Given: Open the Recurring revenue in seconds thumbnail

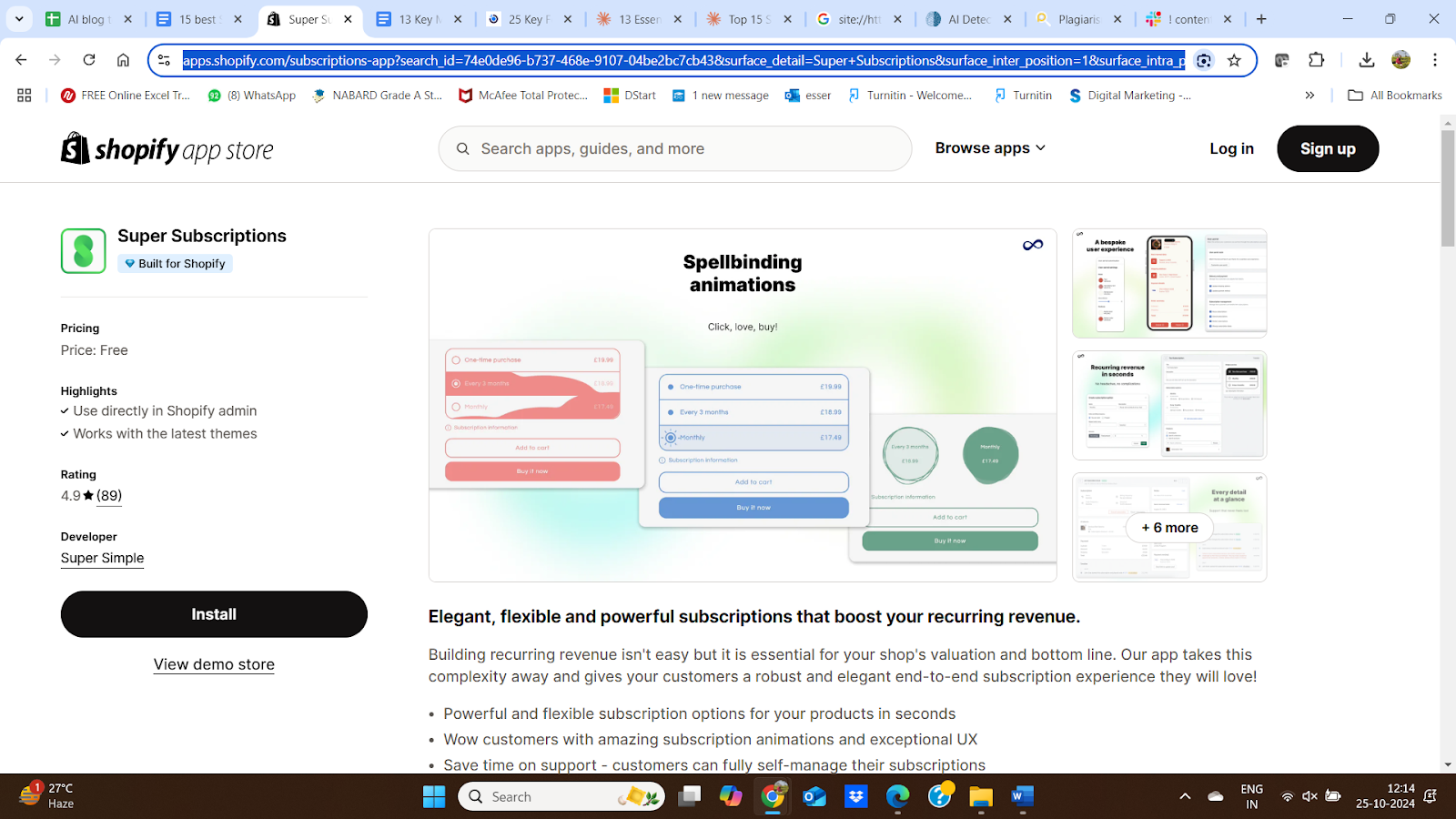Looking at the screenshot, I should [1169, 405].
